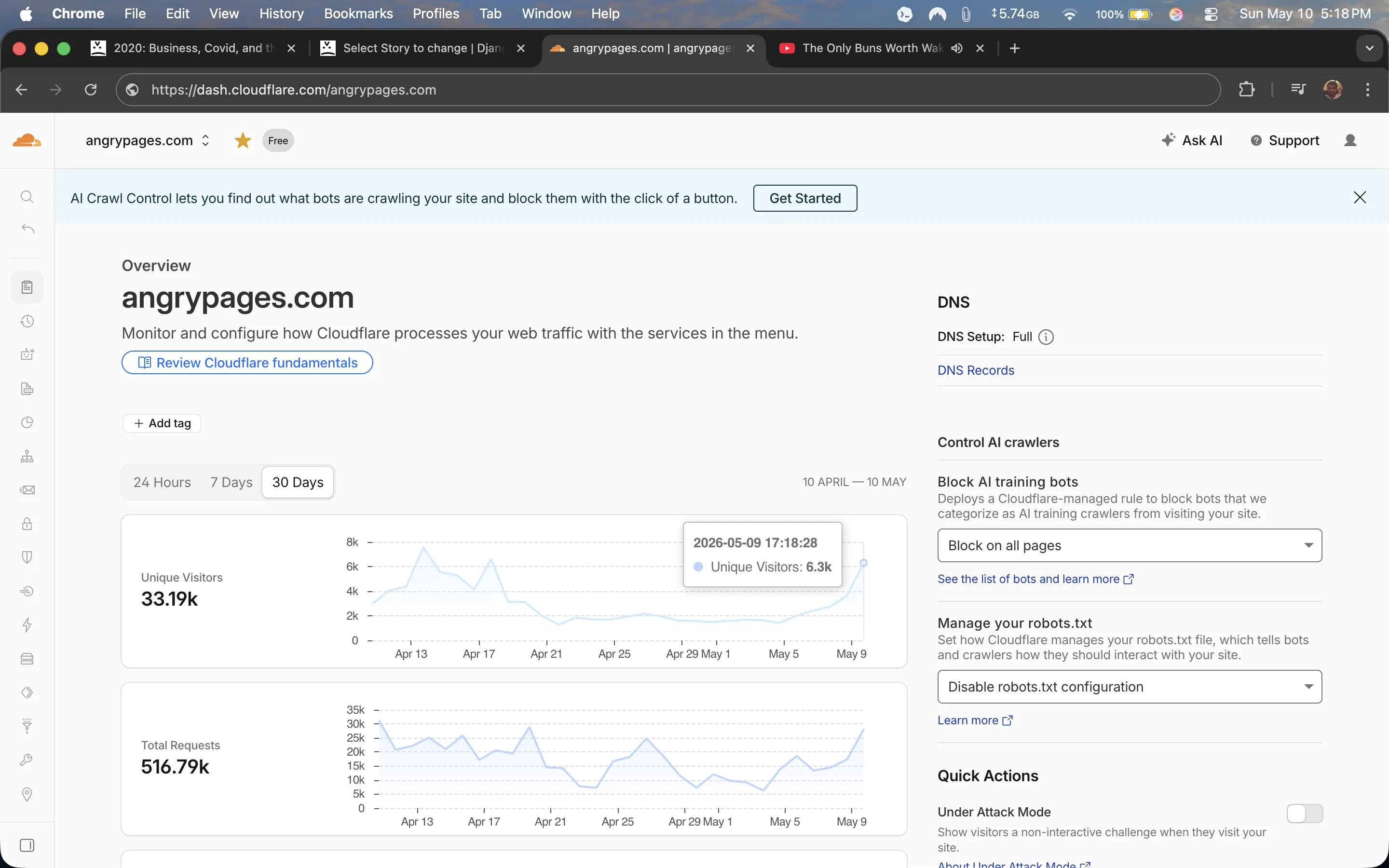
Task: Click the highlighted Unique Visitors data point
Action: click(x=863, y=563)
